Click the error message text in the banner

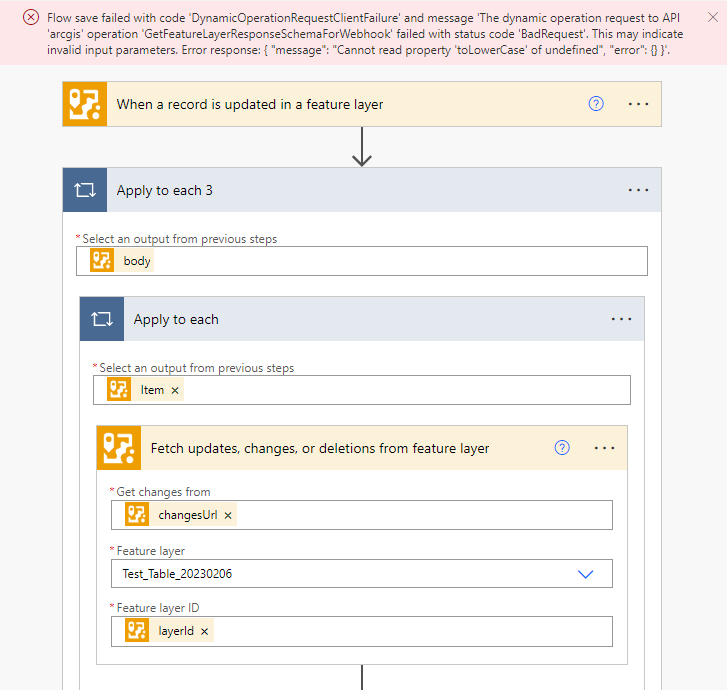365,34
